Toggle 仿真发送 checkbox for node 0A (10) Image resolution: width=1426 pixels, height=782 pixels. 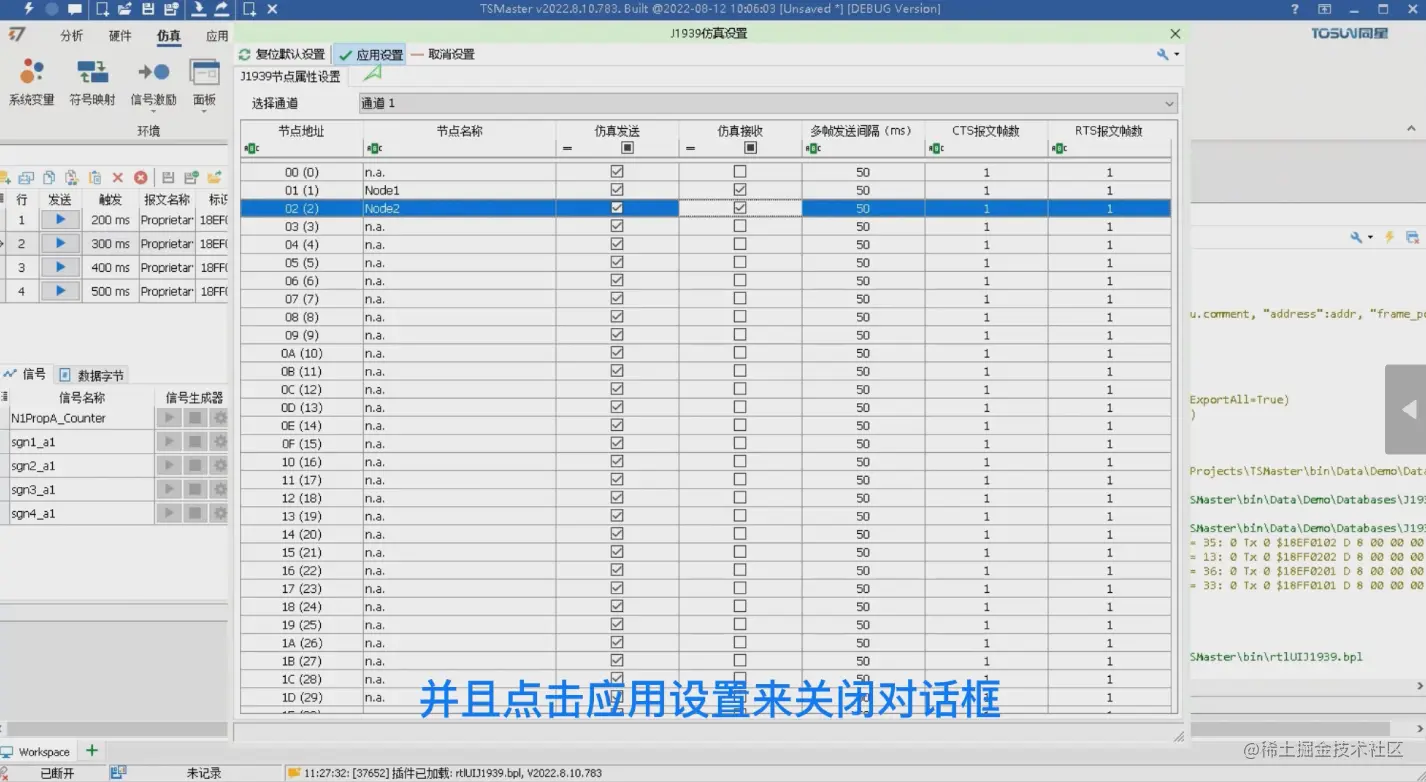pos(617,352)
